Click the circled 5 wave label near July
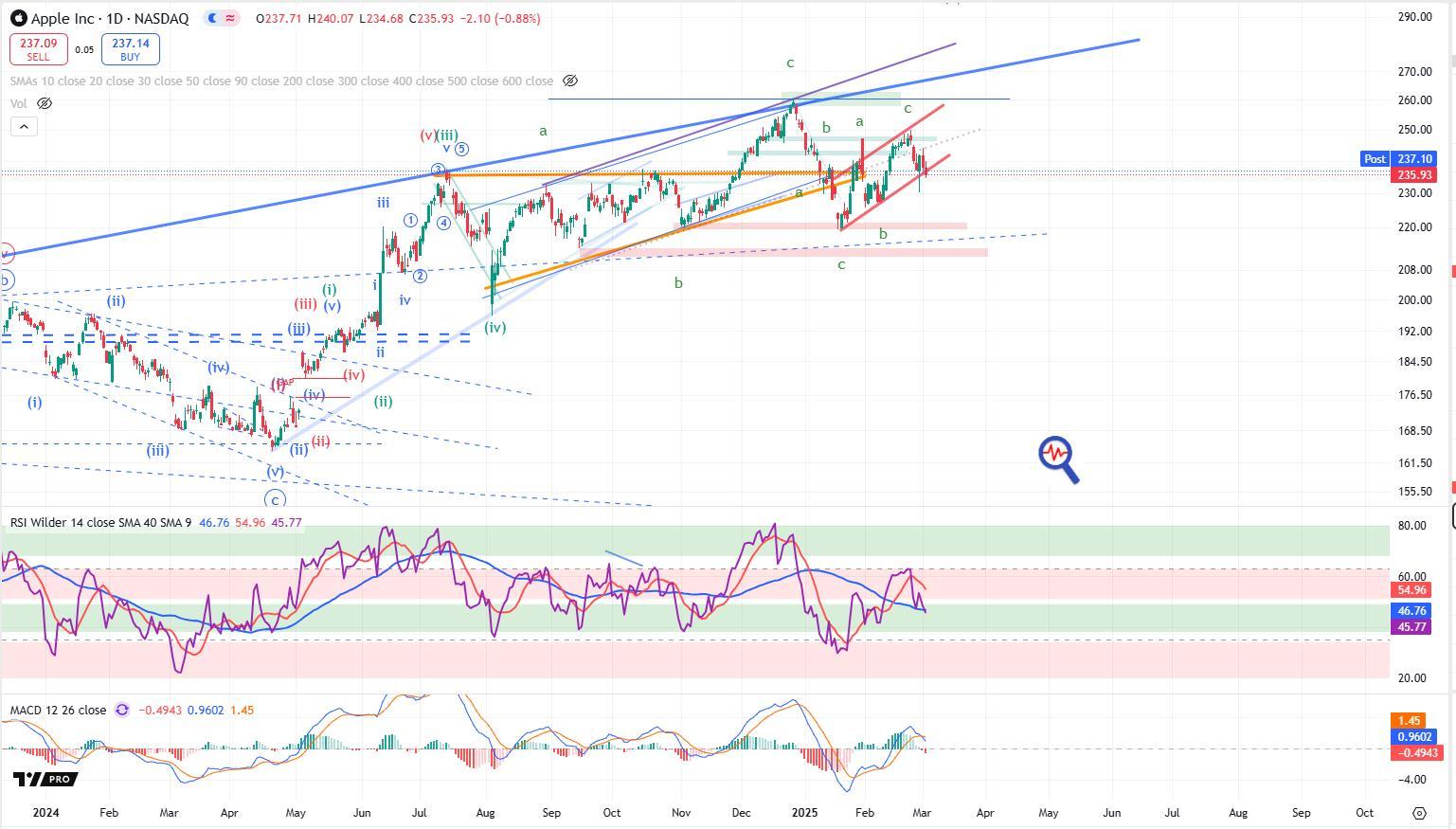Image resolution: width=1456 pixels, height=829 pixels. [x=461, y=149]
